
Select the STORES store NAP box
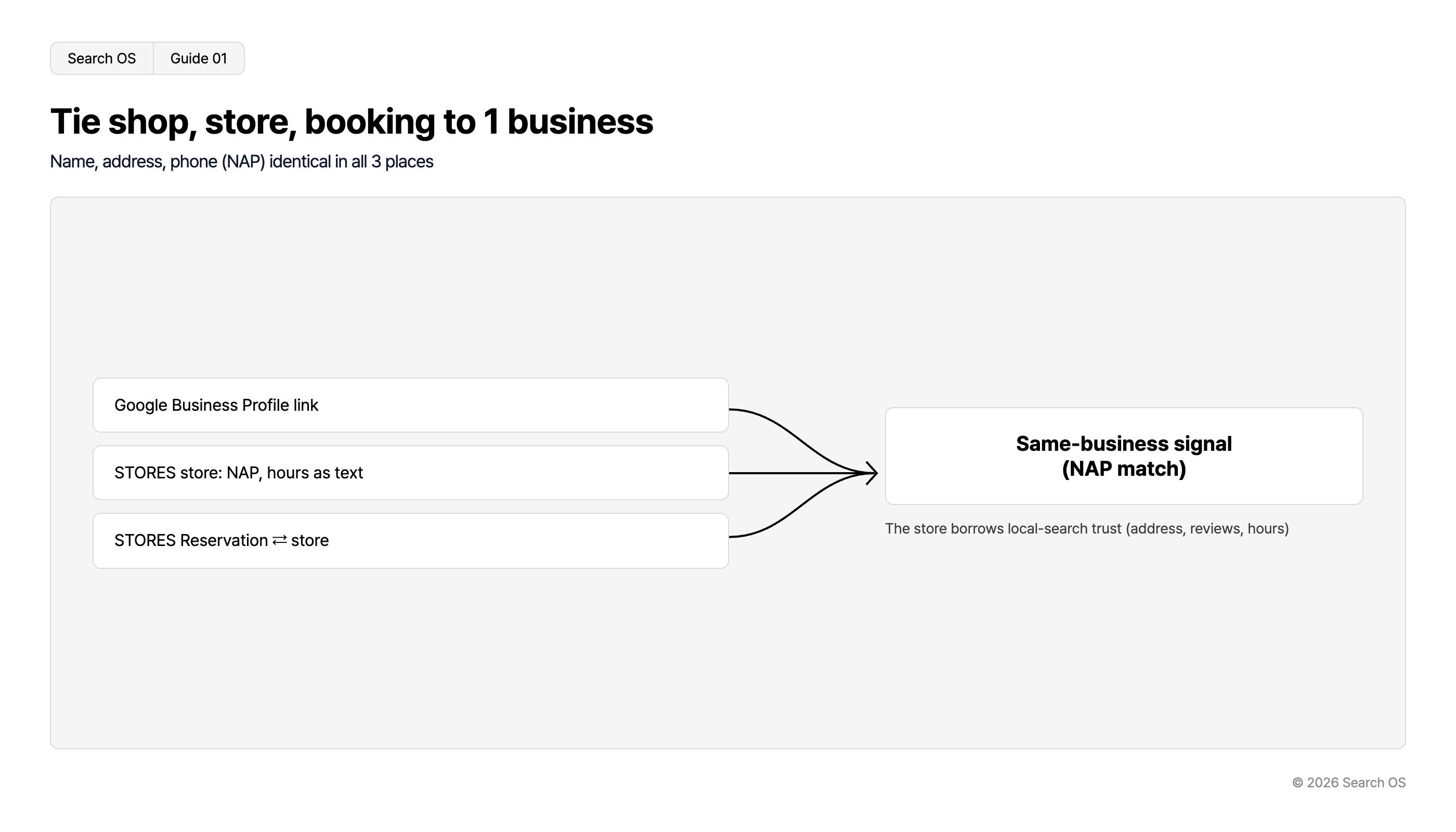(x=410, y=473)
